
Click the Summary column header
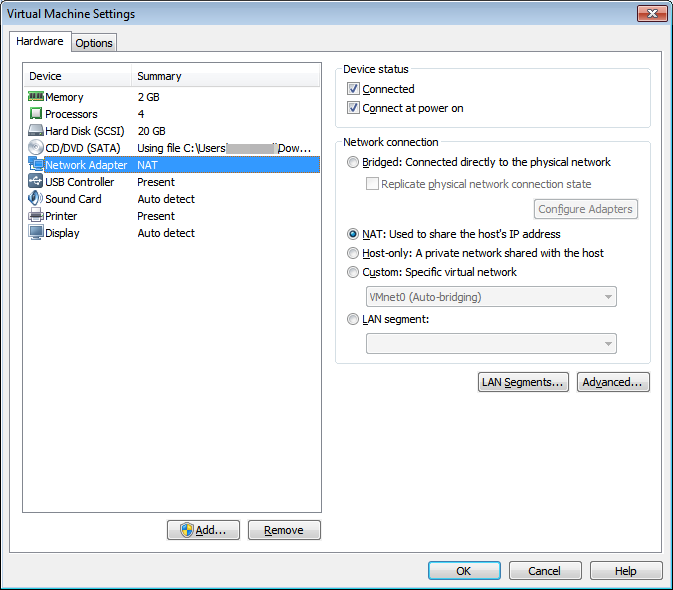[225, 76]
